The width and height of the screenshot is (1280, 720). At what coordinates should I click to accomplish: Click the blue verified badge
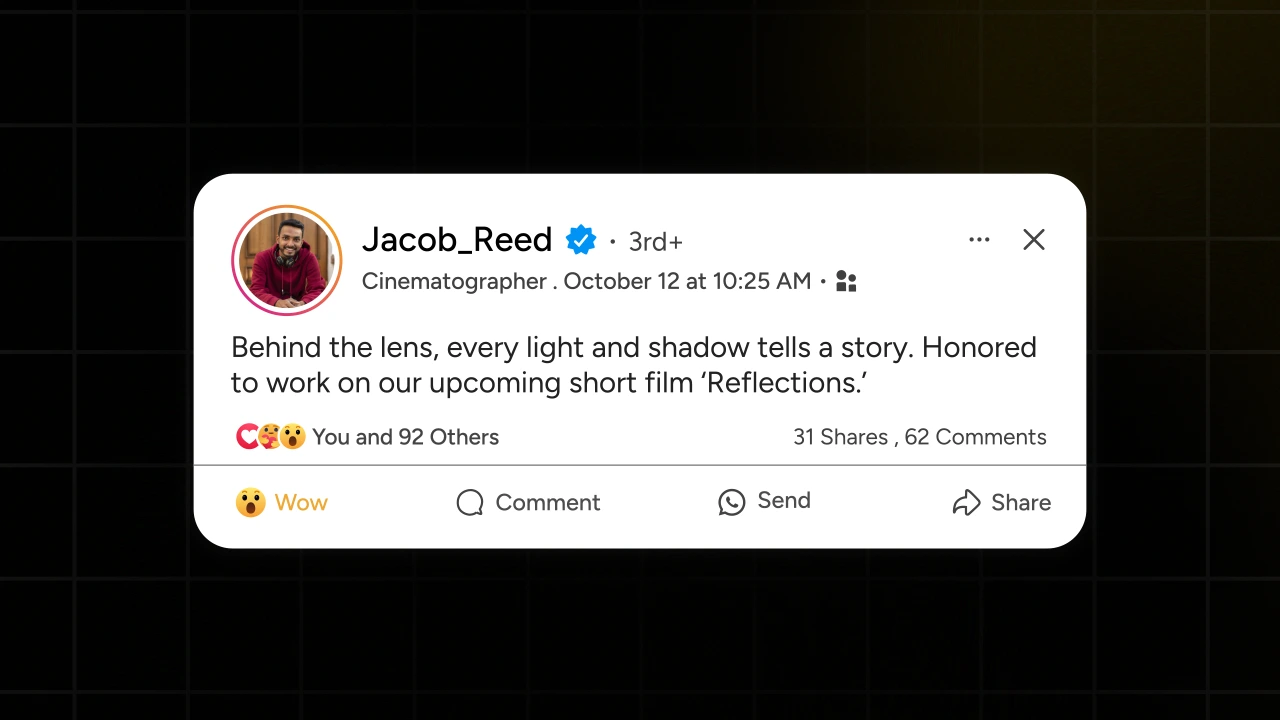581,240
